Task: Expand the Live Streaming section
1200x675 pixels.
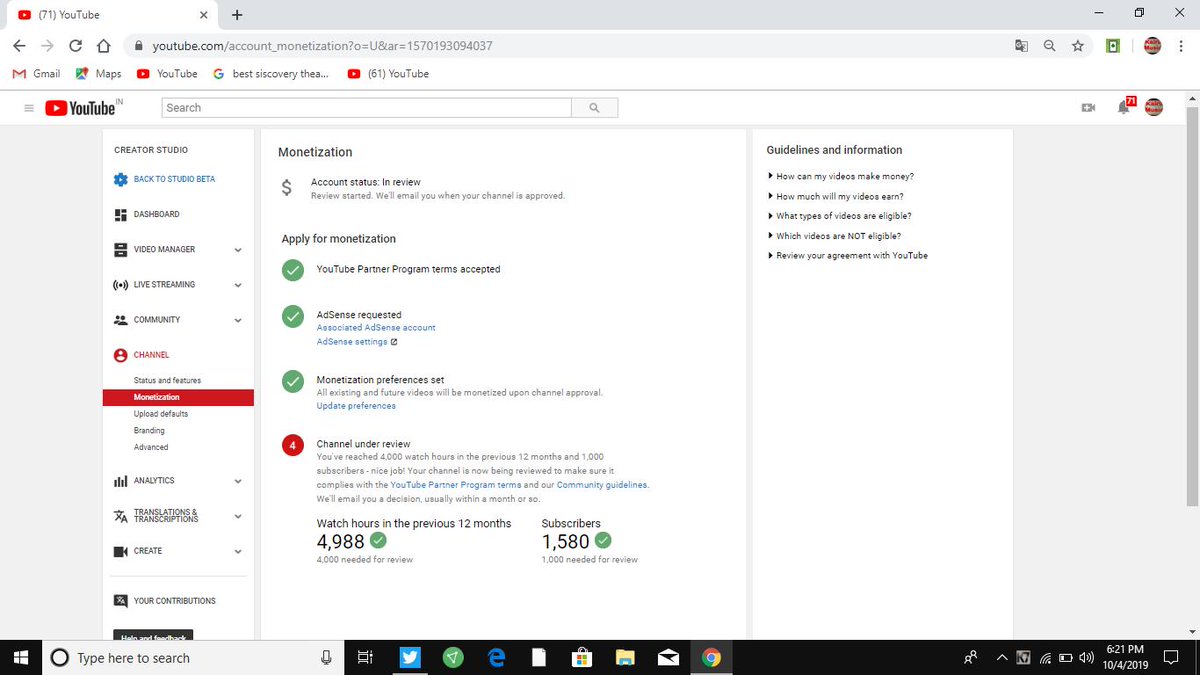Action: coord(238,285)
